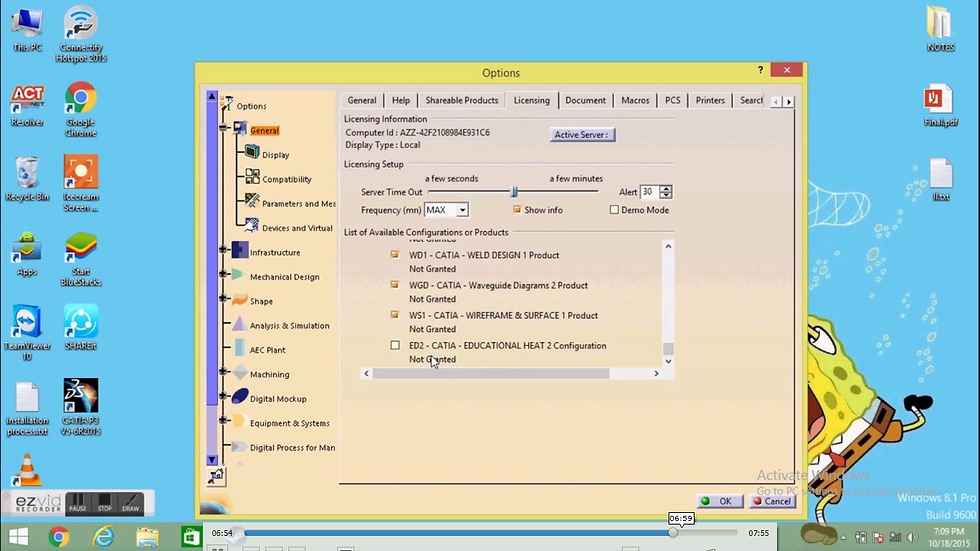The height and width of the screenshot is (551, 980).
Task: Expand the Mechanical Design tree node
Action: pyautogui.click(x=223, y=274)
